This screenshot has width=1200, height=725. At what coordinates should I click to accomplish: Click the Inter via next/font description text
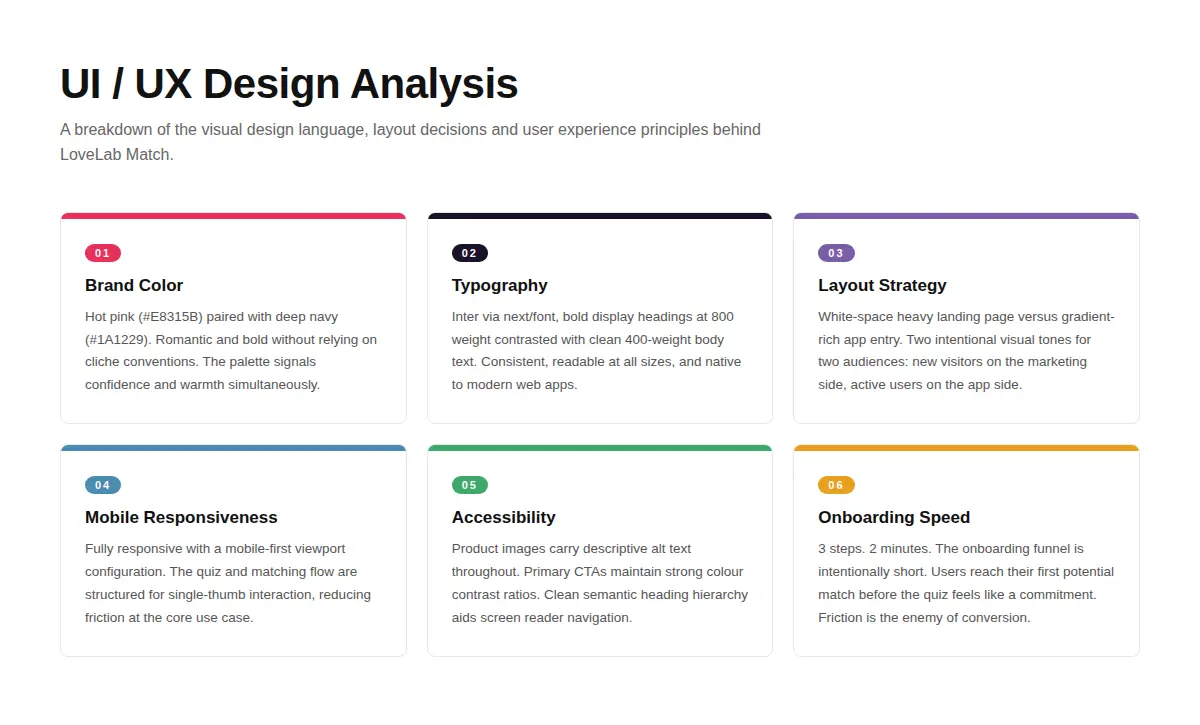597,350
